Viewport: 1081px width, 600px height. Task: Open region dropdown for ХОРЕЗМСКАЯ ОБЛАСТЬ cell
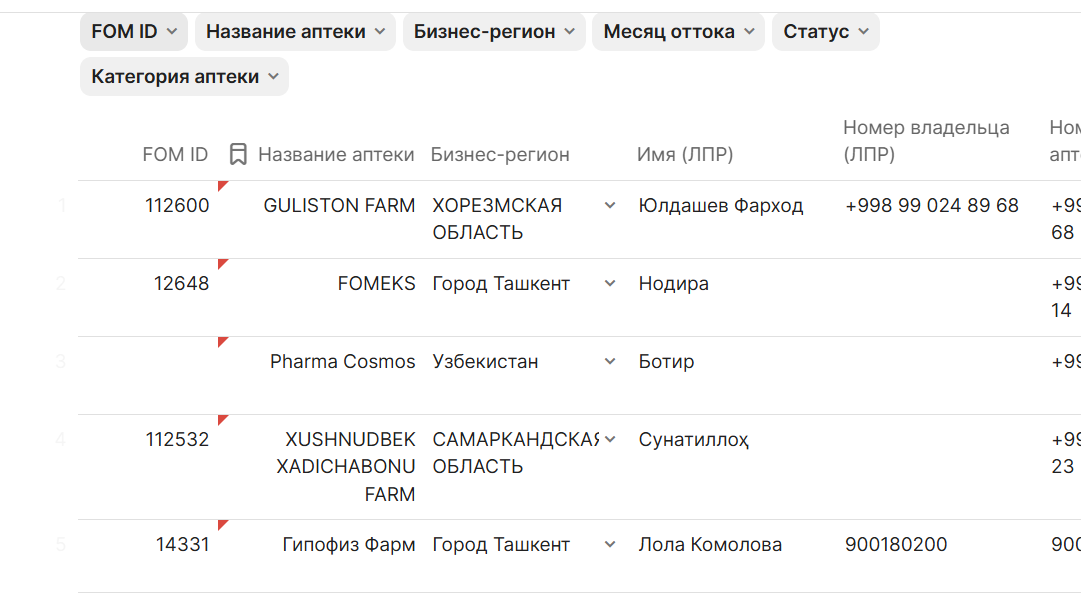point(610,206)
